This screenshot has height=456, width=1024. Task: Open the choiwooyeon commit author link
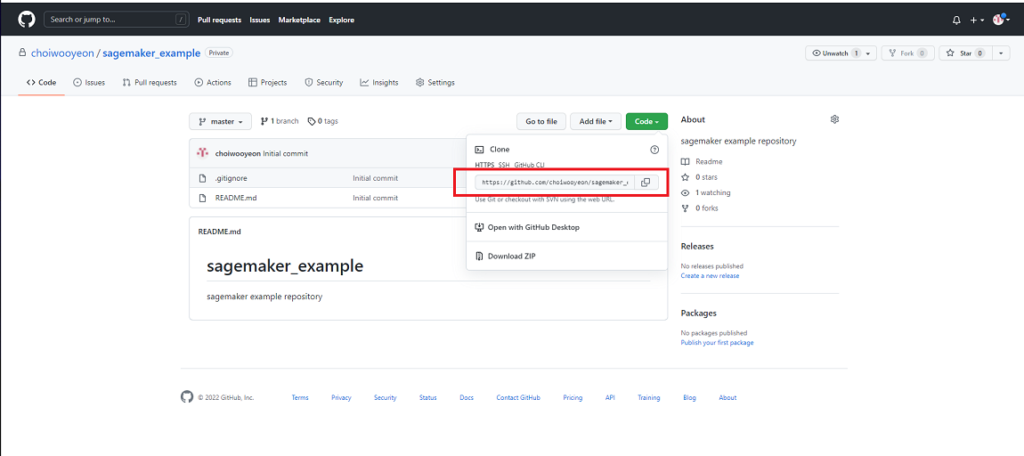click(238, 154)
